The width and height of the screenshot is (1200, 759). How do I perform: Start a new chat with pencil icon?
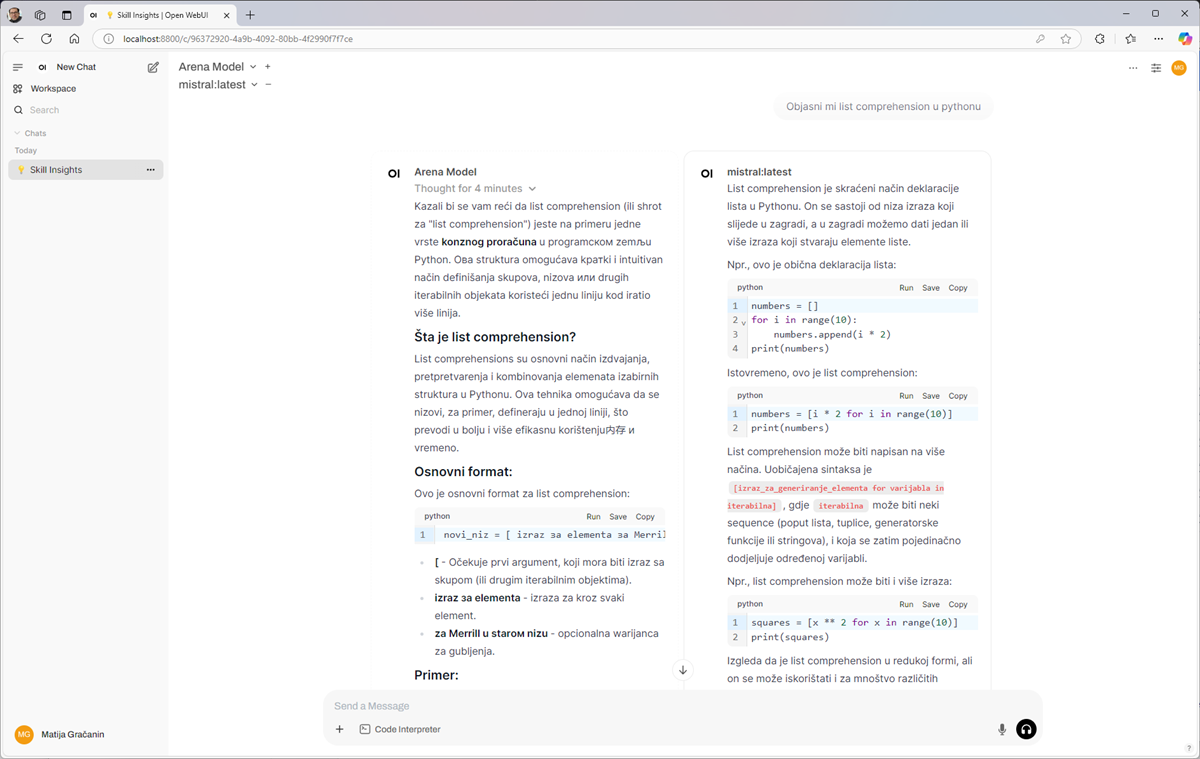click(x=153, y=67)
